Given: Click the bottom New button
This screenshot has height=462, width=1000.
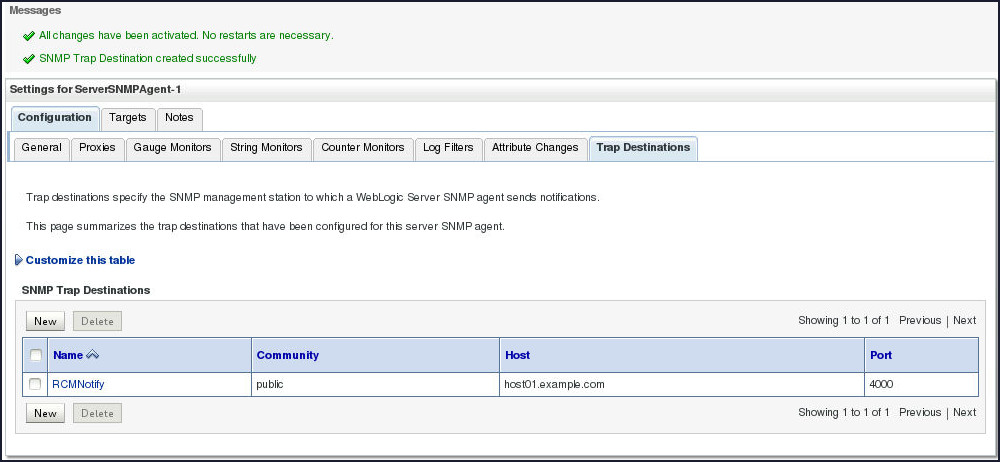Looking at the screenshot, I should [45, 413].
